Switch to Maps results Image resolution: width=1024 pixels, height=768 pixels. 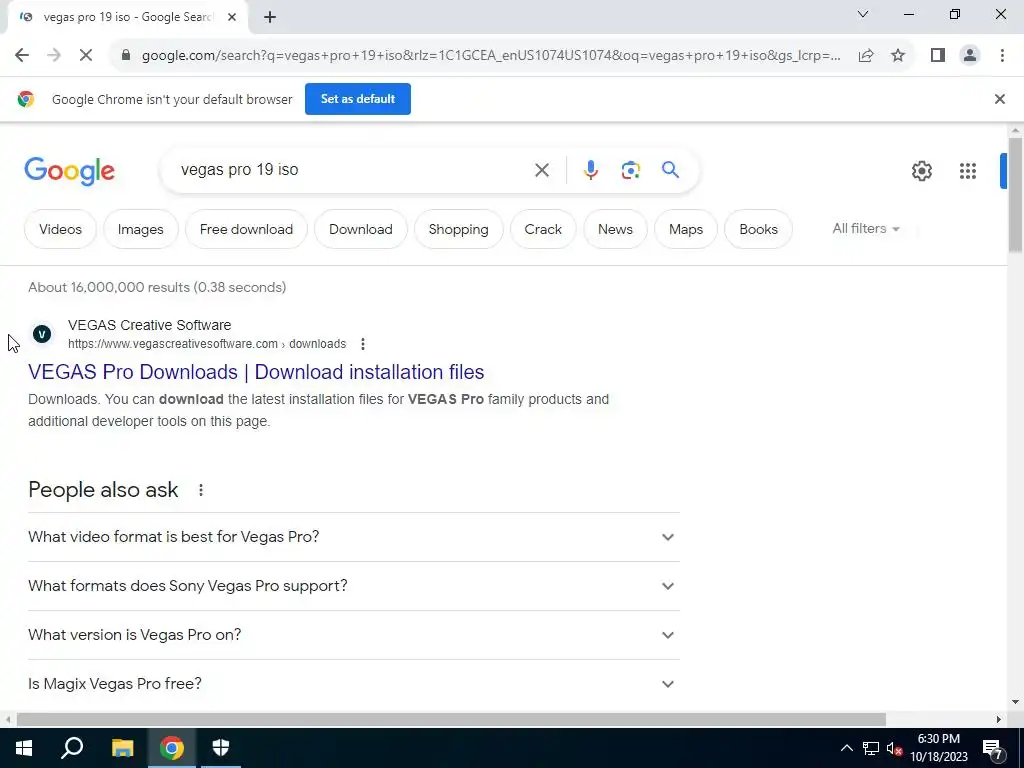(686, 229)
